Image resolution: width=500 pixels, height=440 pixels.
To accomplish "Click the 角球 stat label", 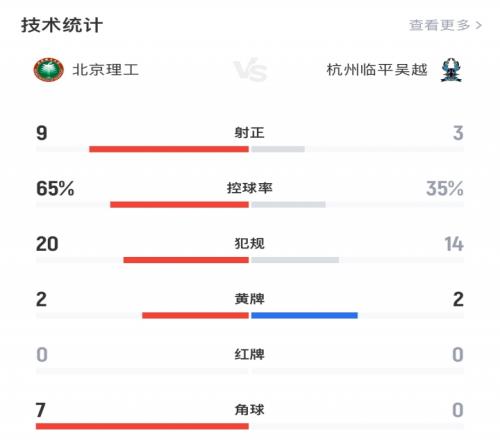I will click(x=250, y=410).
